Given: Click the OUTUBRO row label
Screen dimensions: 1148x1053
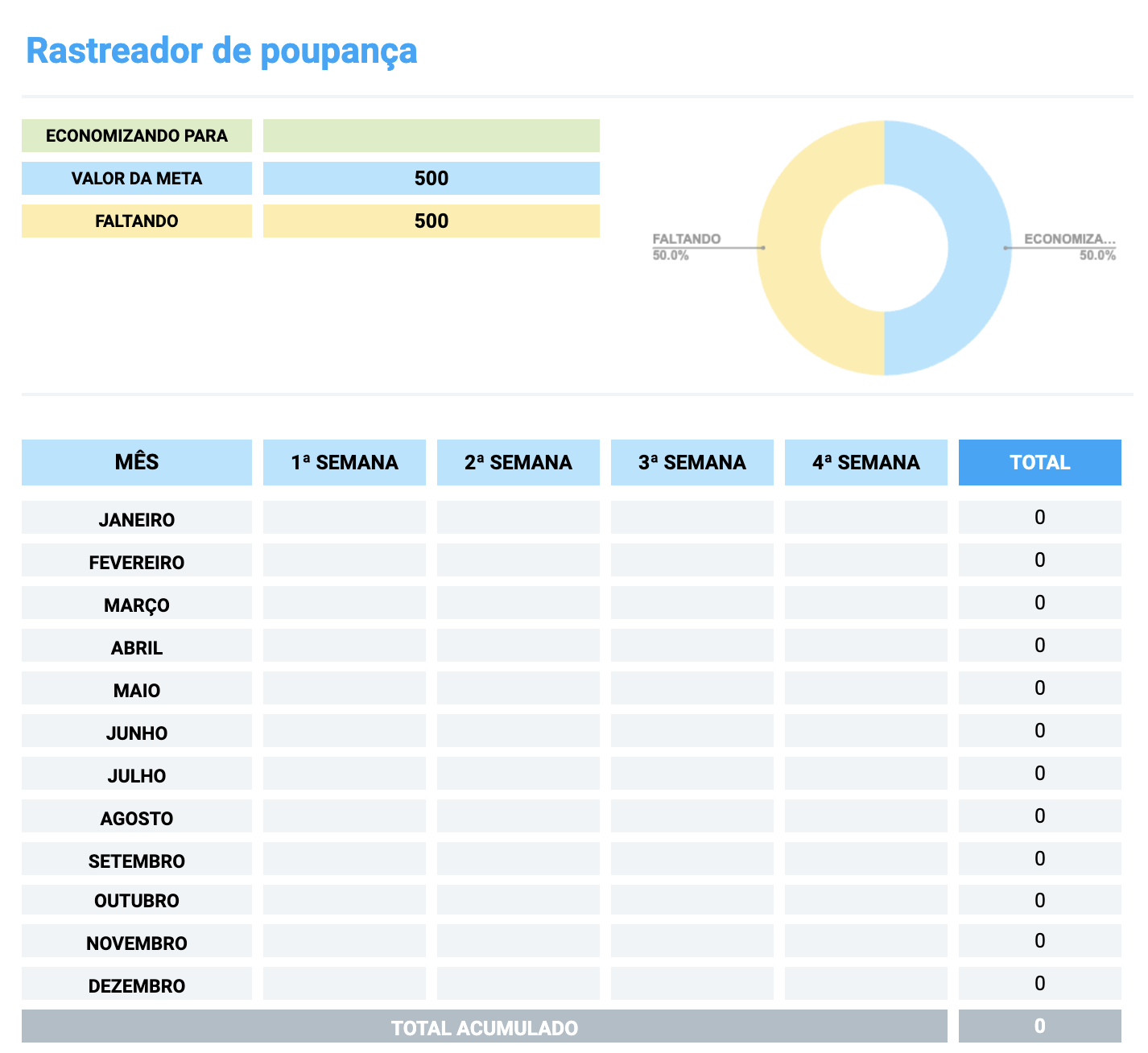Looking at the screenshot, I should click(x=137, y=900).
